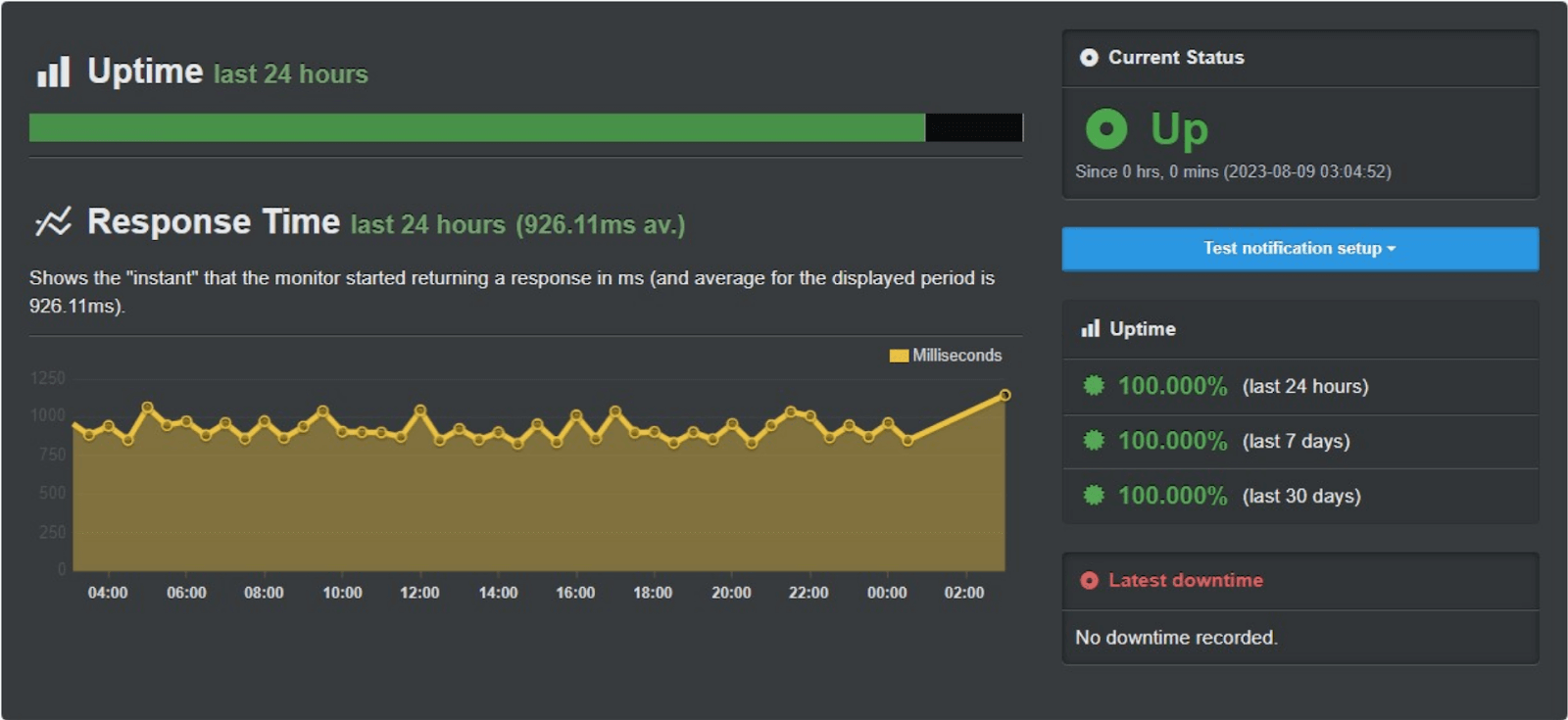Viewport: 1568px width, 720px height.
Task: Click the red Latest downtime circle icon
Action: point(1089,580)
